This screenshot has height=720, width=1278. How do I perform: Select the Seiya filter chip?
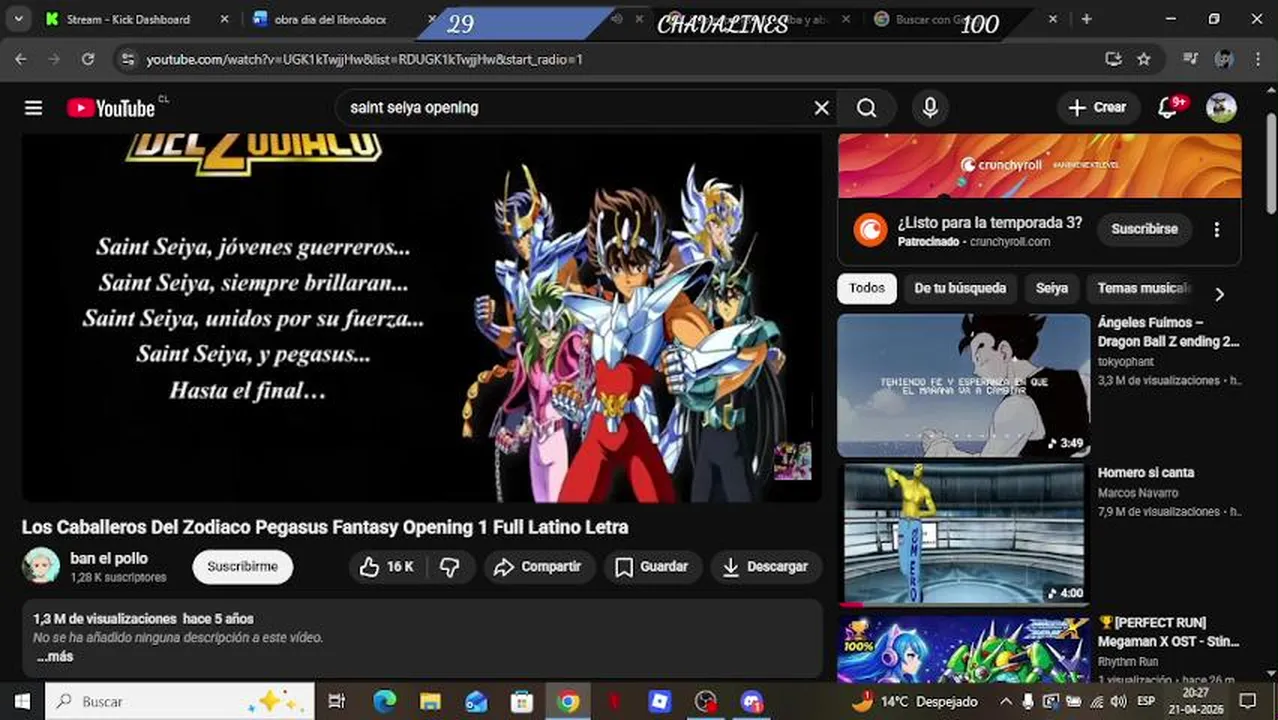coord(1051,288)
